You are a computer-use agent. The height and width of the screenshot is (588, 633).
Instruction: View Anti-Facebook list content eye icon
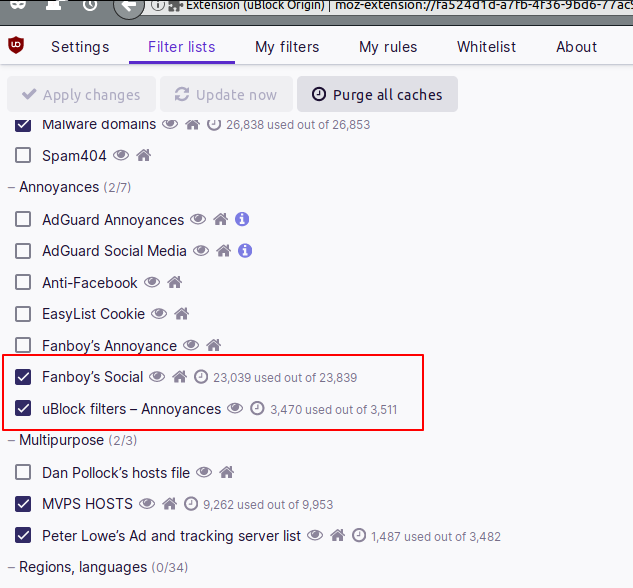(152, 282)
